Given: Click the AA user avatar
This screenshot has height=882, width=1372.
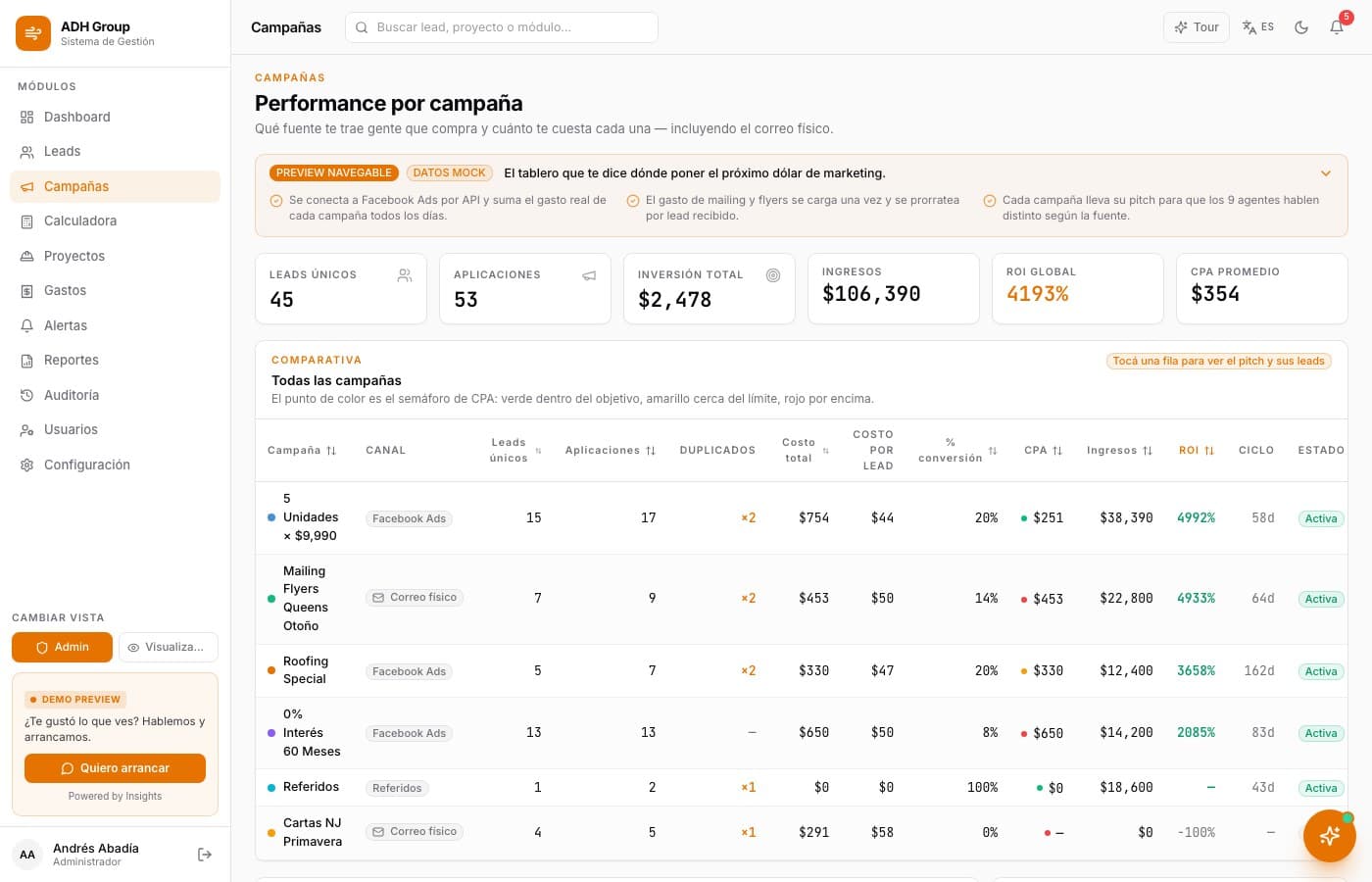Looking at the screenshot, I should [x=27, y=855].
